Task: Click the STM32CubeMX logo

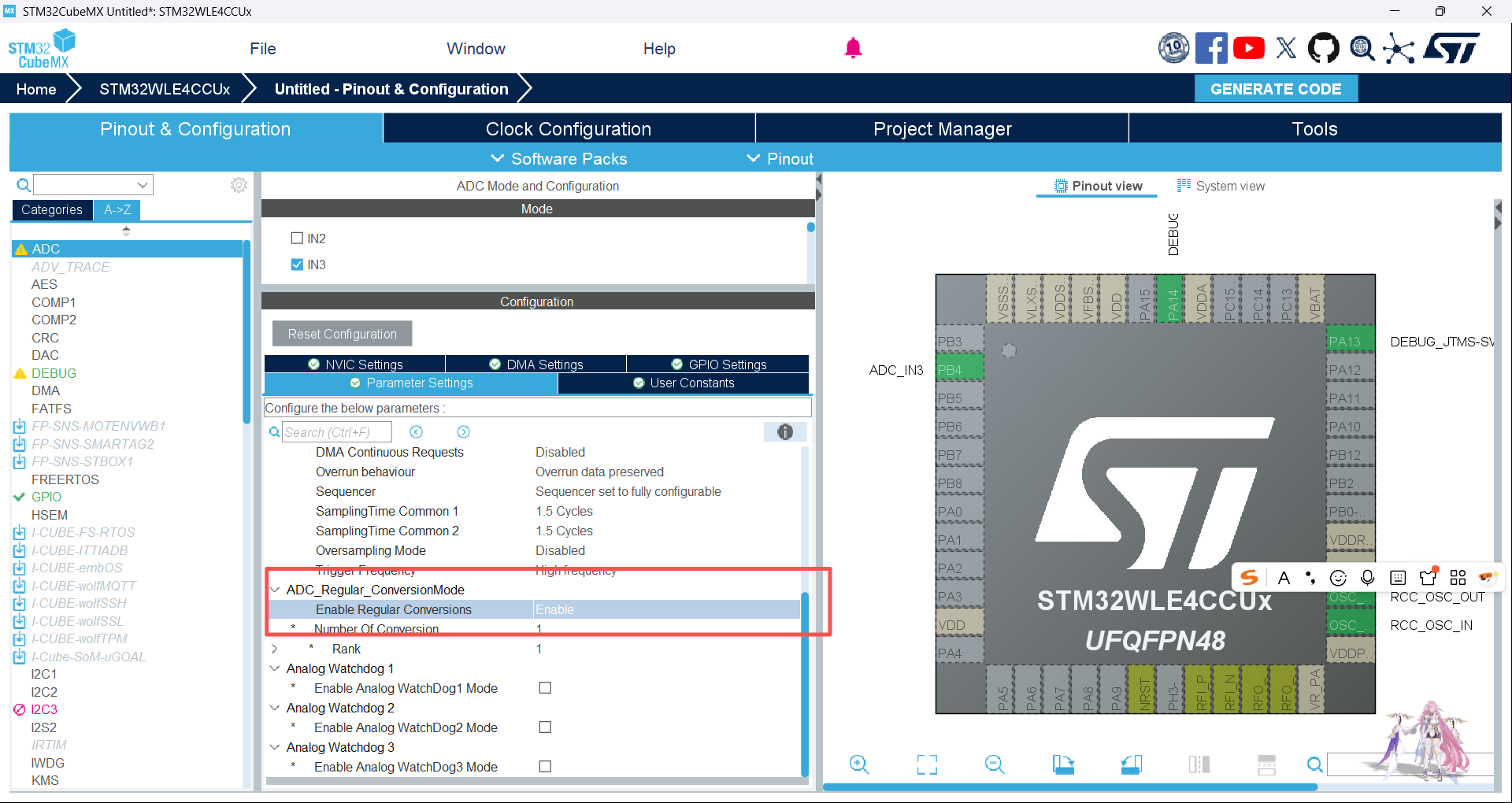Action: coord(42,49)
